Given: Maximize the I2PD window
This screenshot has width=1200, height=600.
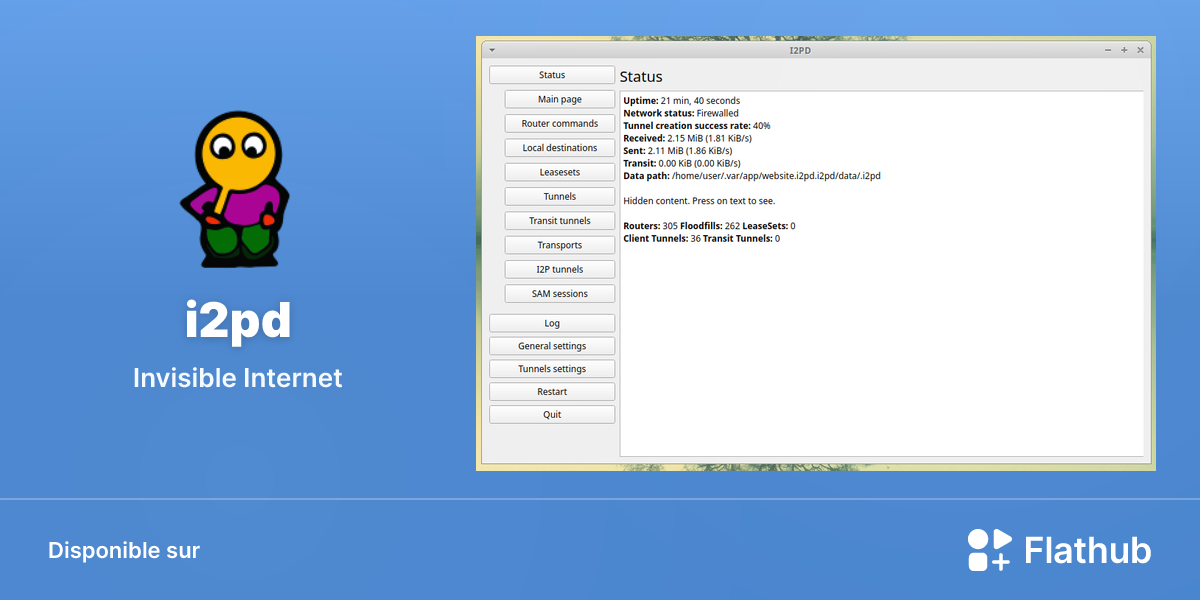Looking at the screenshot, I should [1124, 49].
